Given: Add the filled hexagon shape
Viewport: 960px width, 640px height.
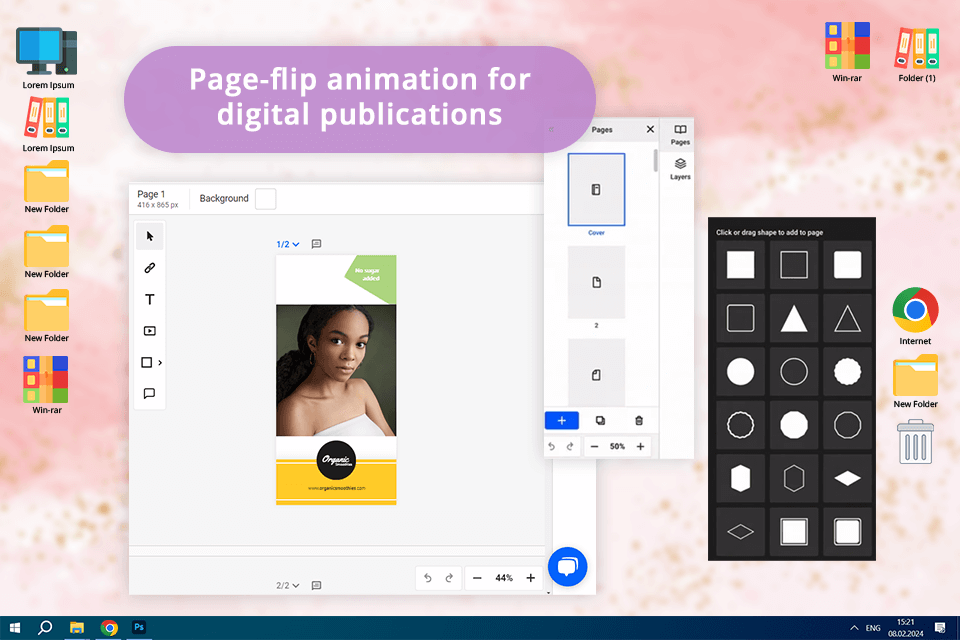Looking at the screenshot, I should coord(740,478).
